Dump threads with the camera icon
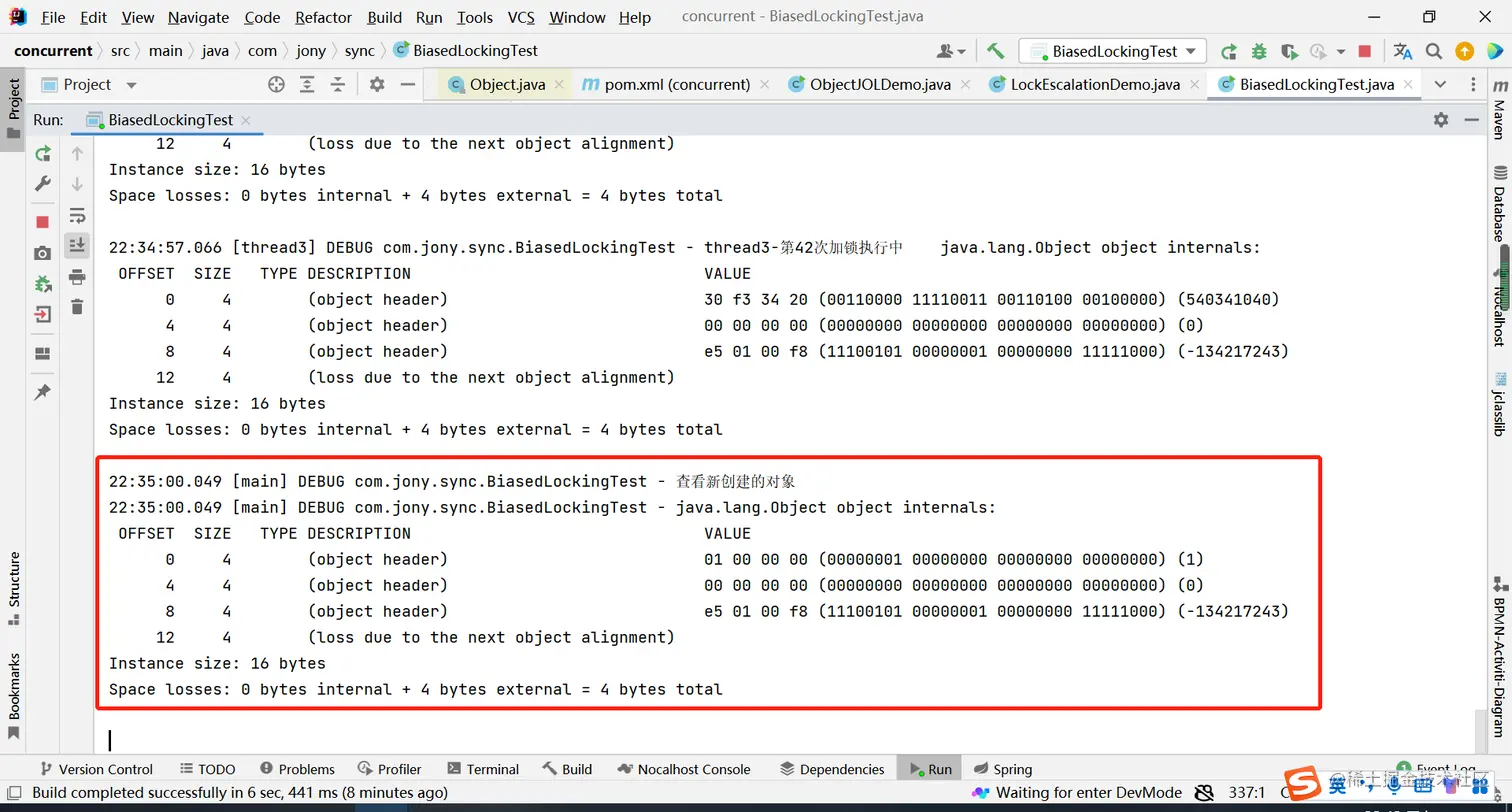Viewport: 1512px width, 812px height. tap(43, 254)
